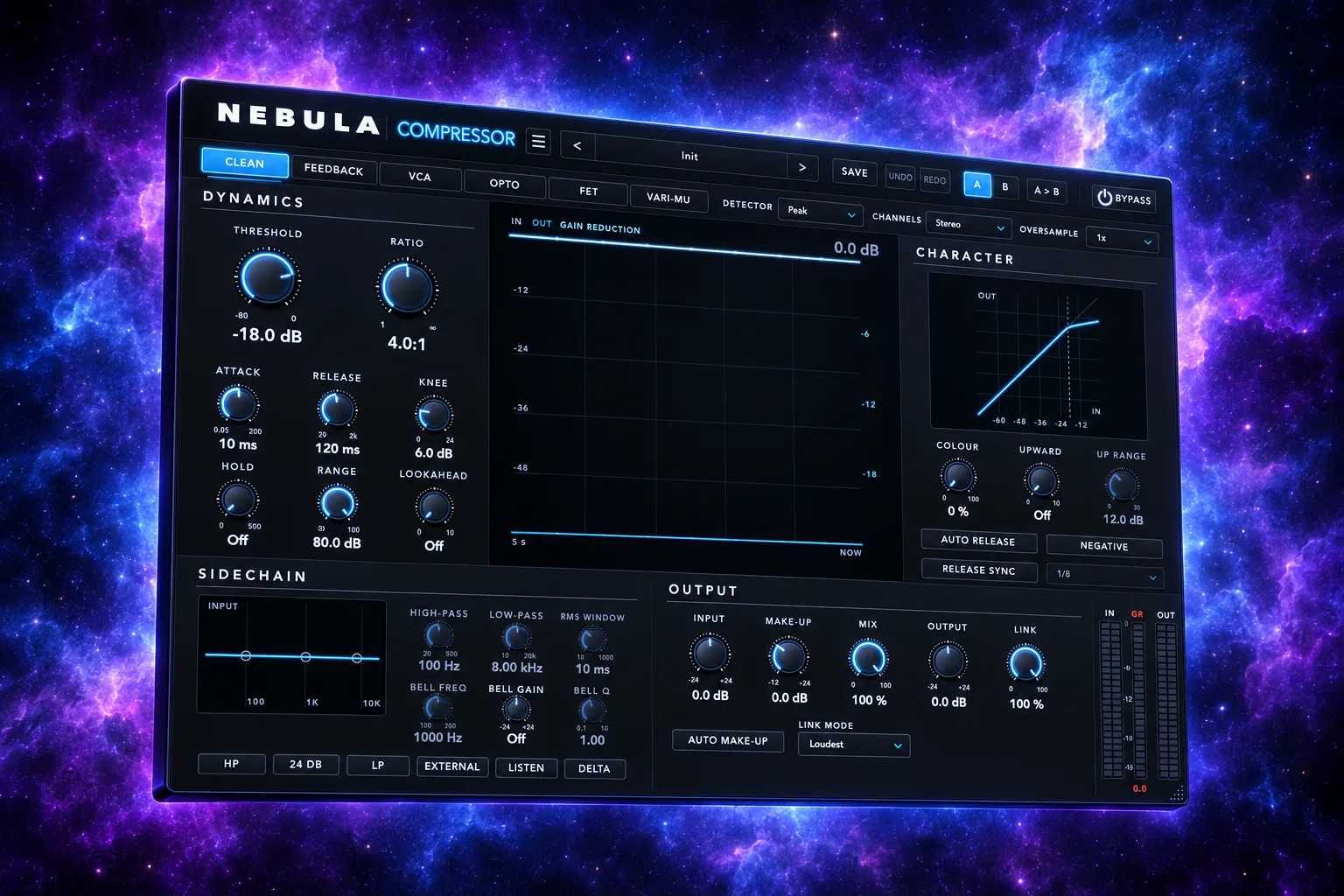Enable External sidechain
Viewport: 1344px width, 896px height.
451,766
